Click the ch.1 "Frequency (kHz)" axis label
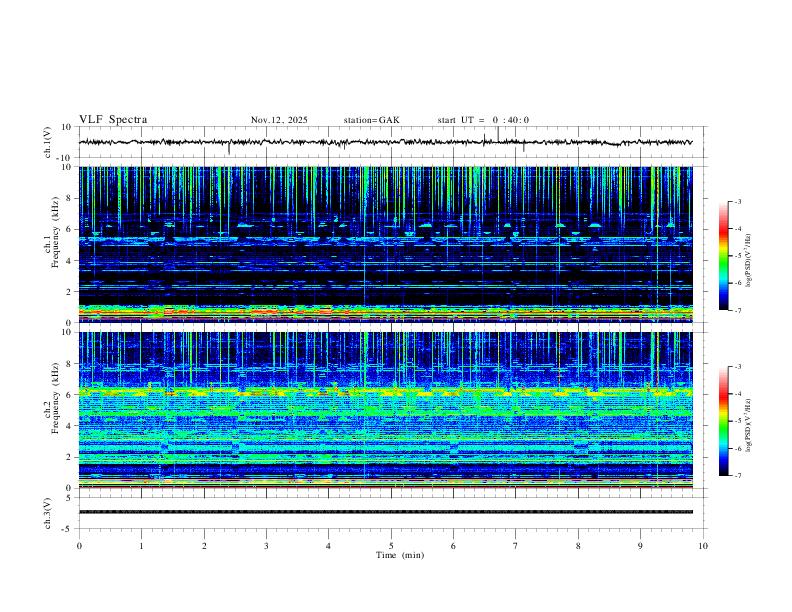Viewport: 792px width, 612px height. click(55, 231)
